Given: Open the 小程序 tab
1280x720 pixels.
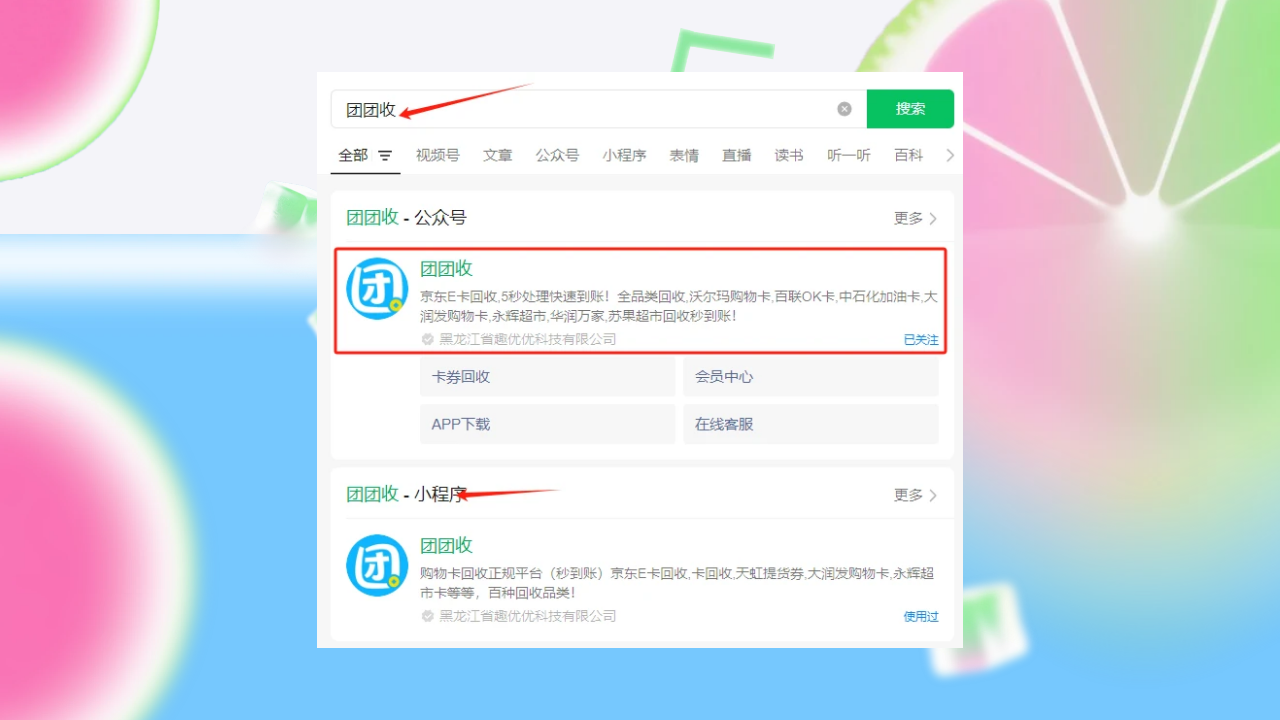Looking at the screenshot, I should tap(624, 155).
